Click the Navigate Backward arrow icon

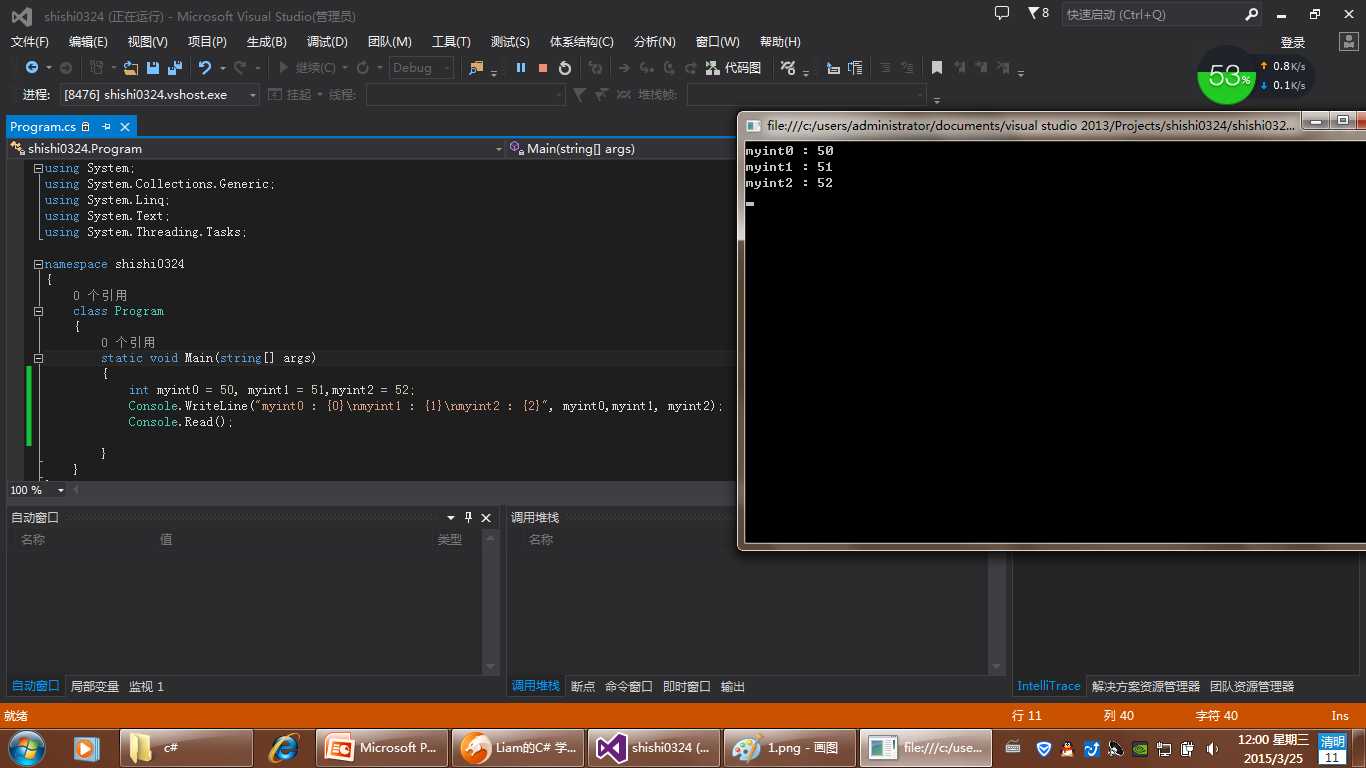coord(32,68)
